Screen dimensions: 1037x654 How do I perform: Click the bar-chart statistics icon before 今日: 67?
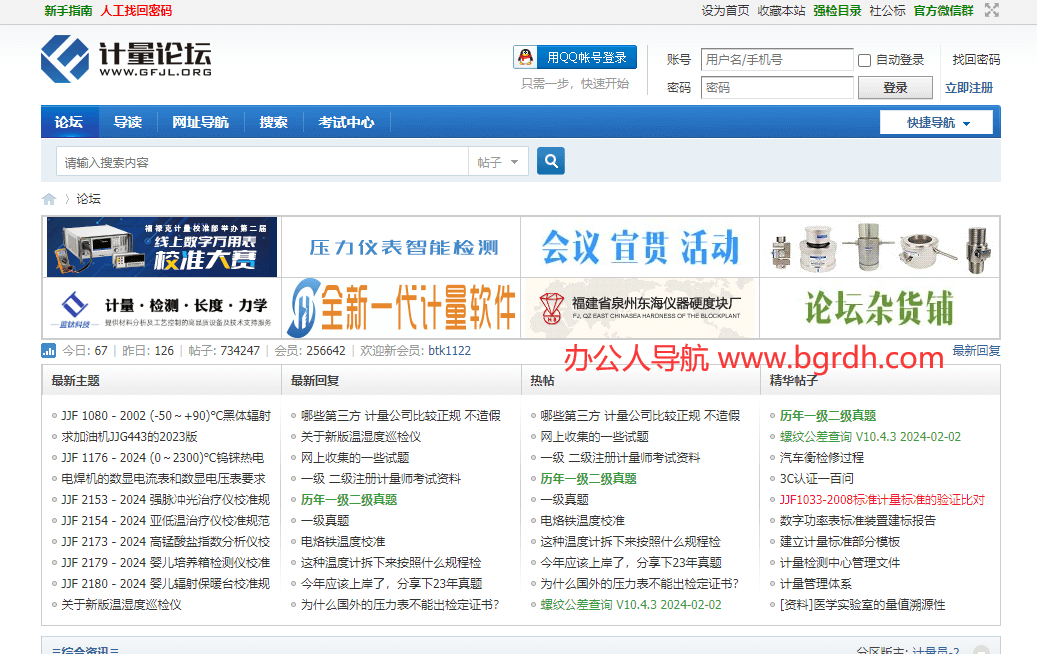click(x=48, y=351)
